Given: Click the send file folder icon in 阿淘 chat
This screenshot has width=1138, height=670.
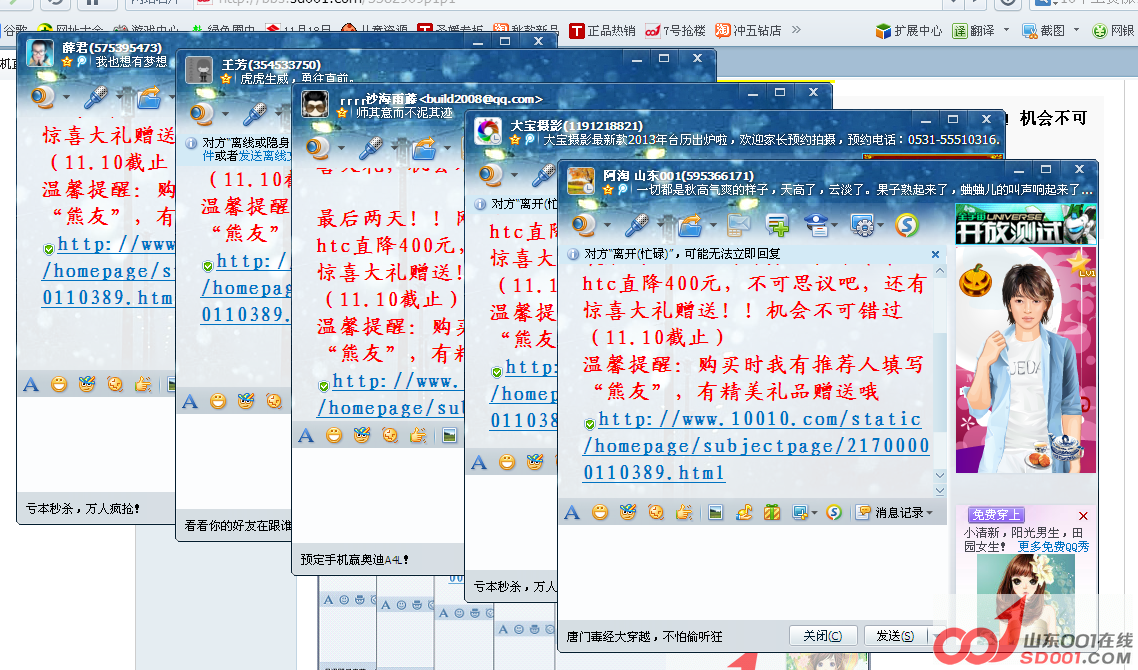Looking at the screenshot, I should (x=690, y=224).
